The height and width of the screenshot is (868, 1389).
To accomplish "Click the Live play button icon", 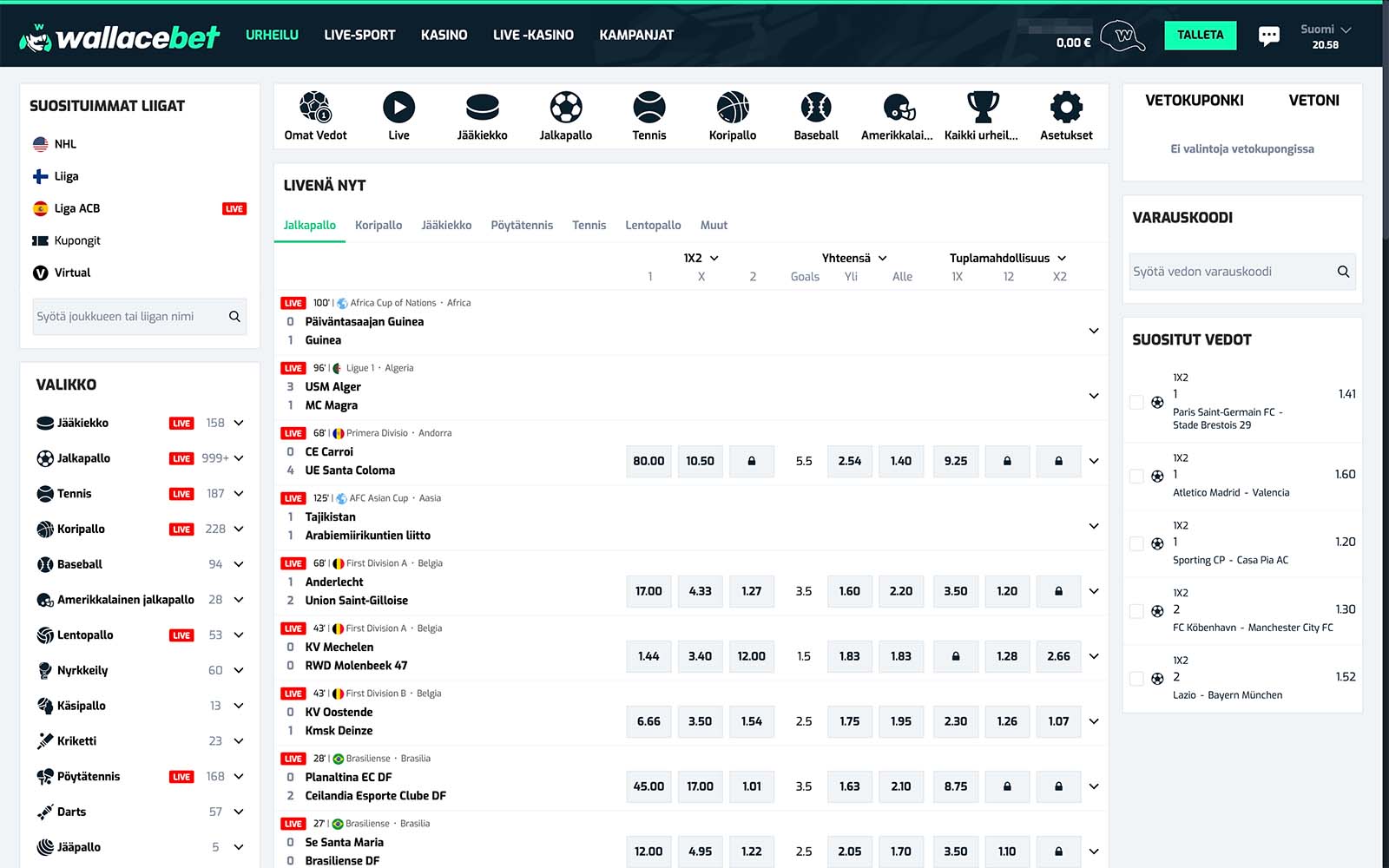I will coord(398,108).
